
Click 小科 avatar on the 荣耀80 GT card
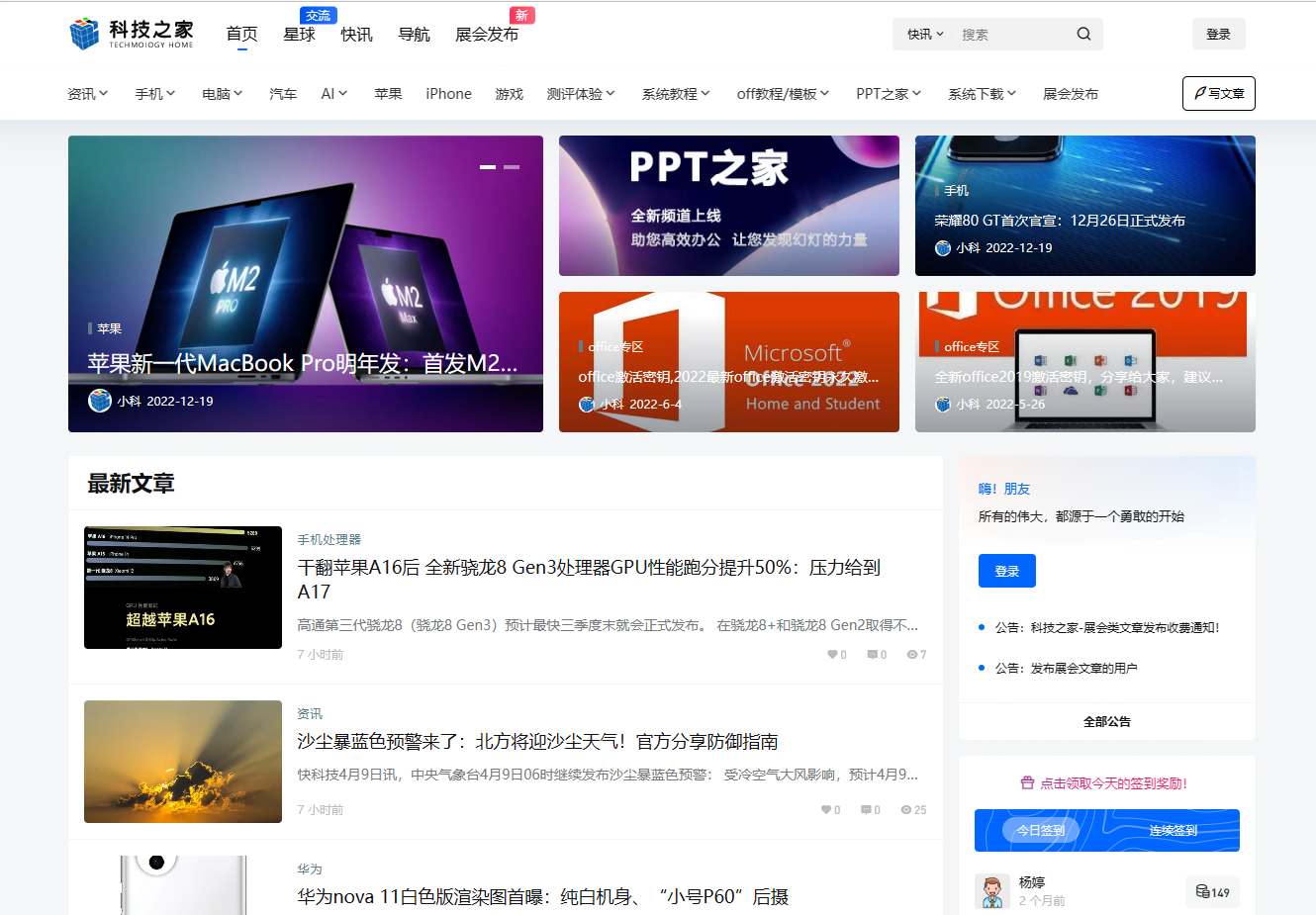coord(943,247)
